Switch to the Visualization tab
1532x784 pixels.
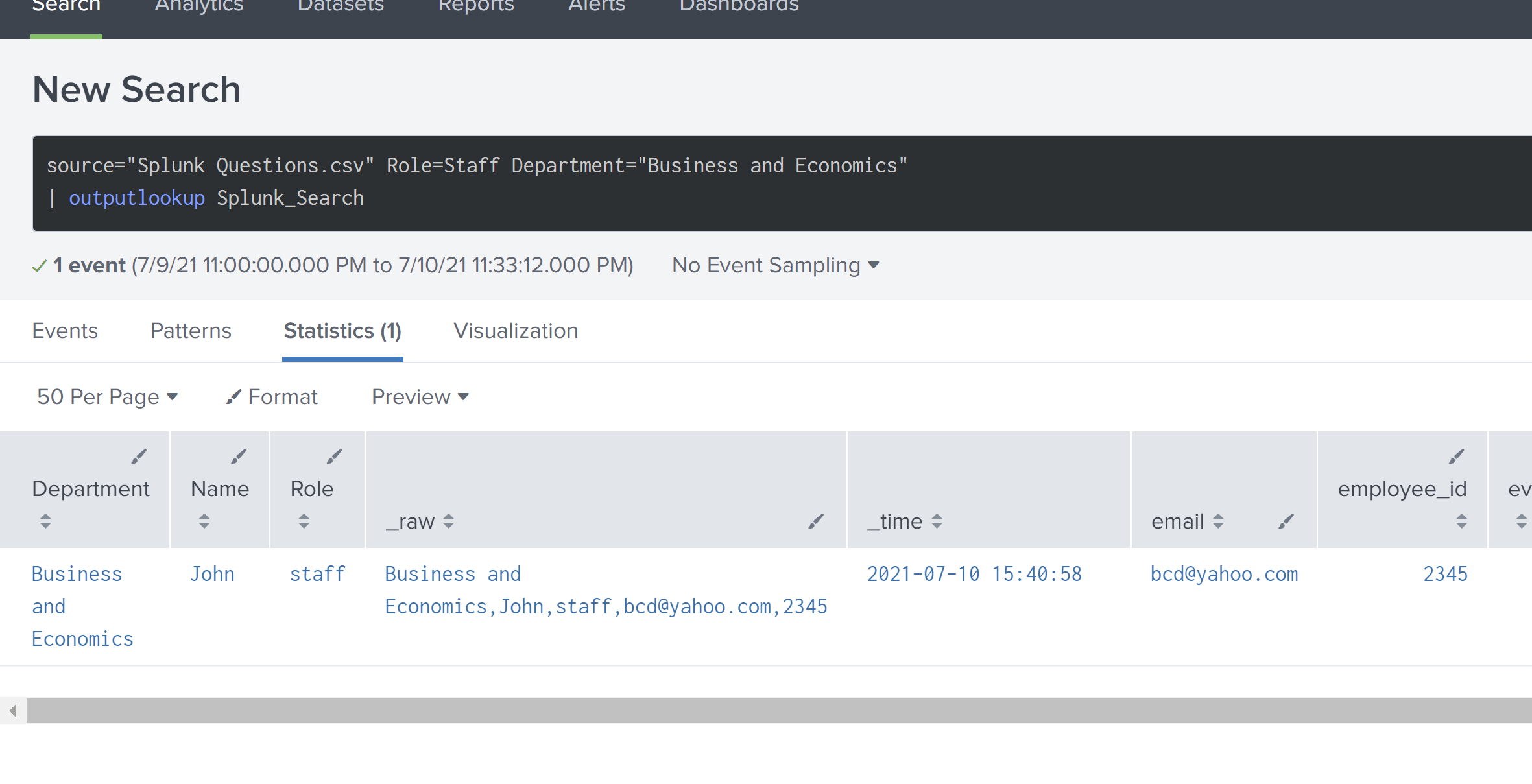point(515,331)
